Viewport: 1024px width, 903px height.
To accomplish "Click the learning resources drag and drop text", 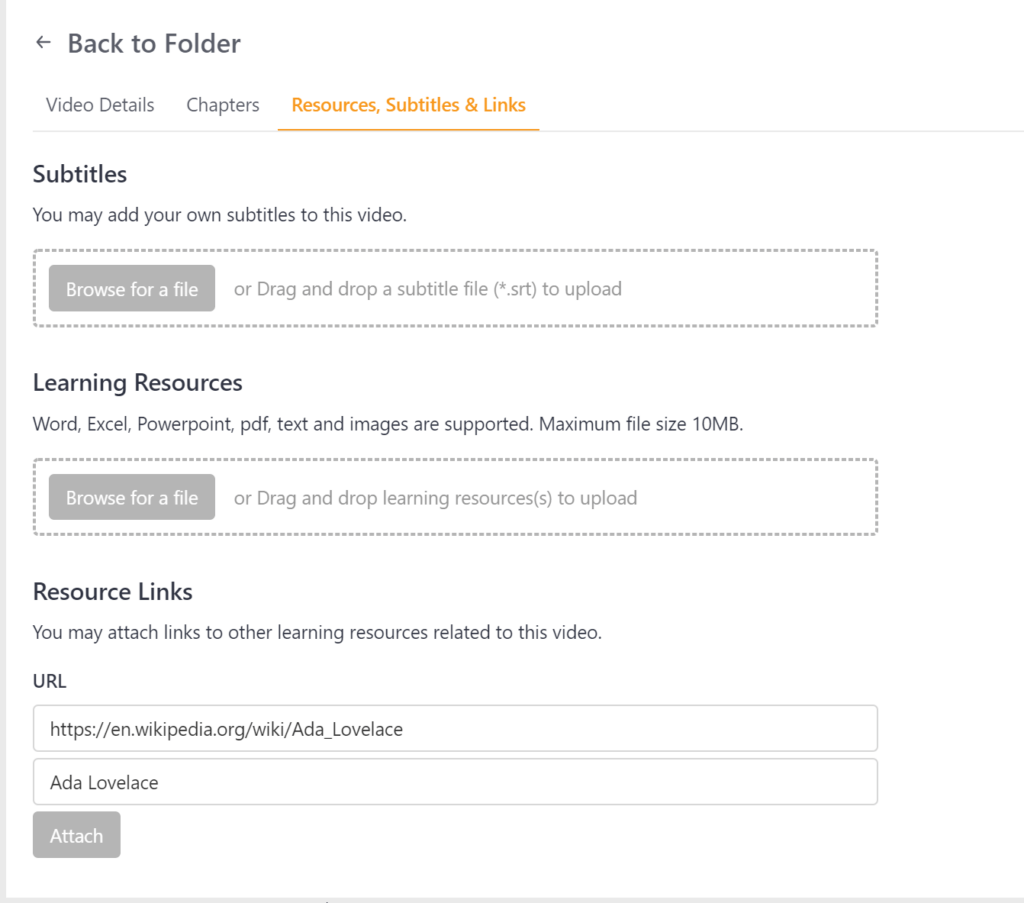I will click(435, 498).
